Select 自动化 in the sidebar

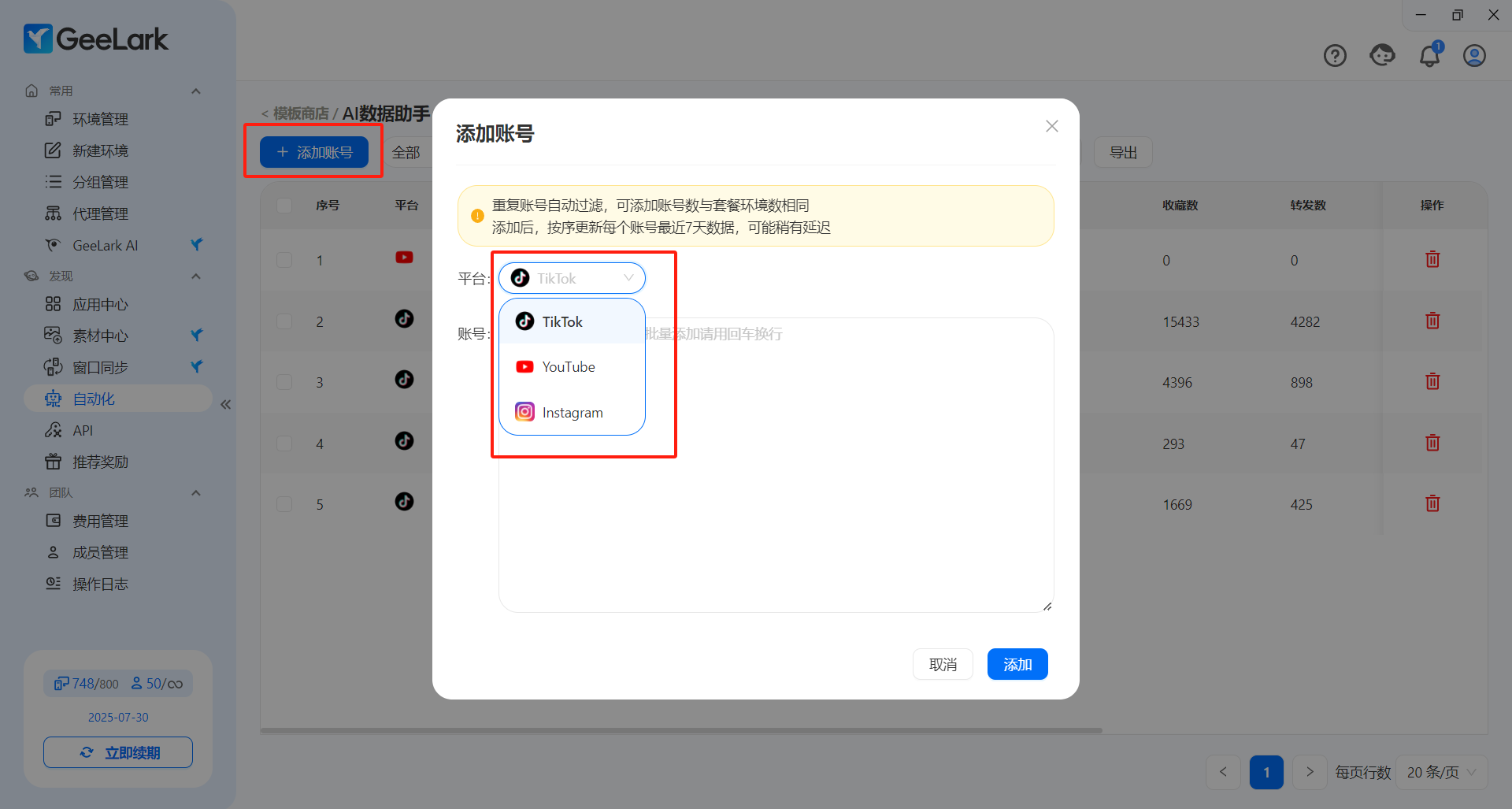click(x=118, y=399)
